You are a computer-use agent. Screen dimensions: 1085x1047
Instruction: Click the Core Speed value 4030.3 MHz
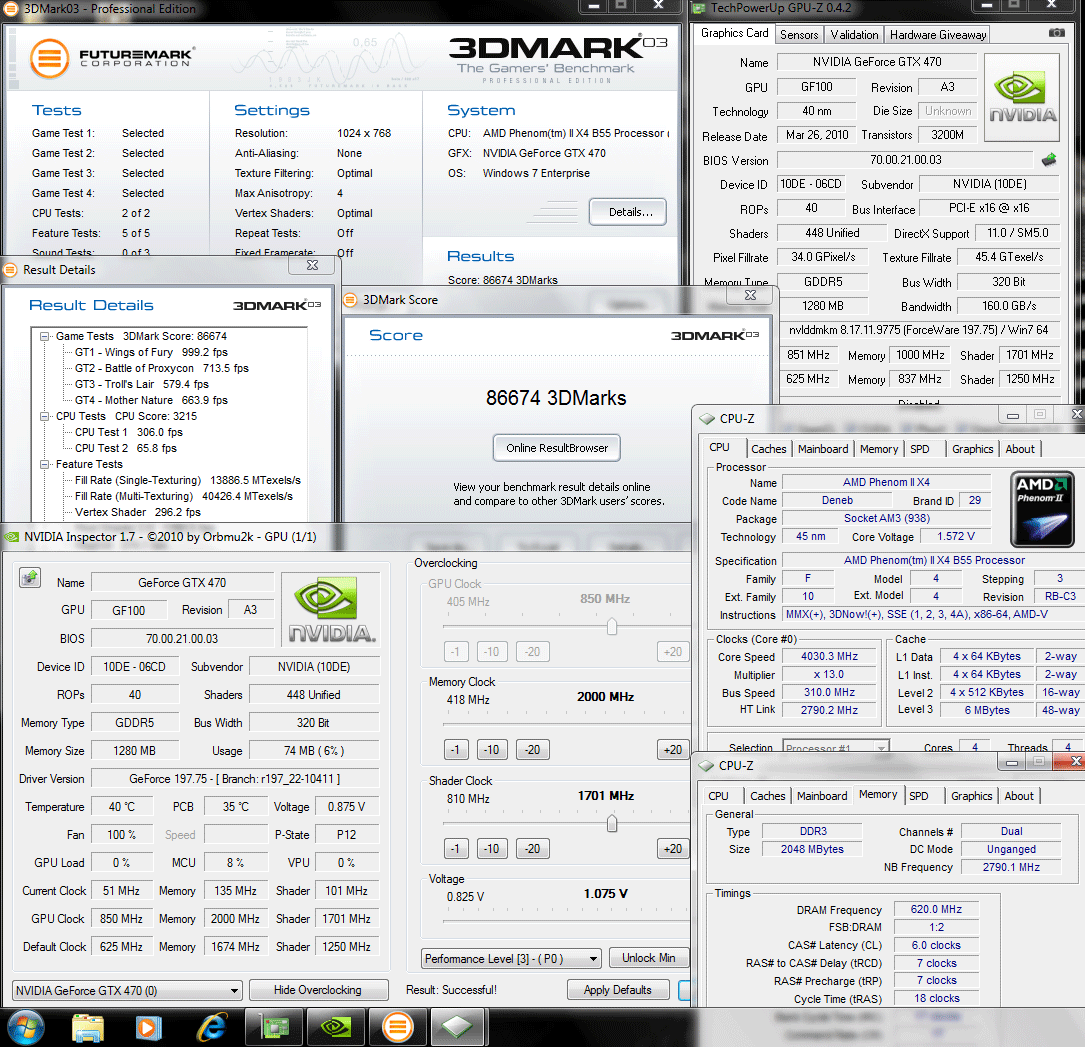click(829, 656)
